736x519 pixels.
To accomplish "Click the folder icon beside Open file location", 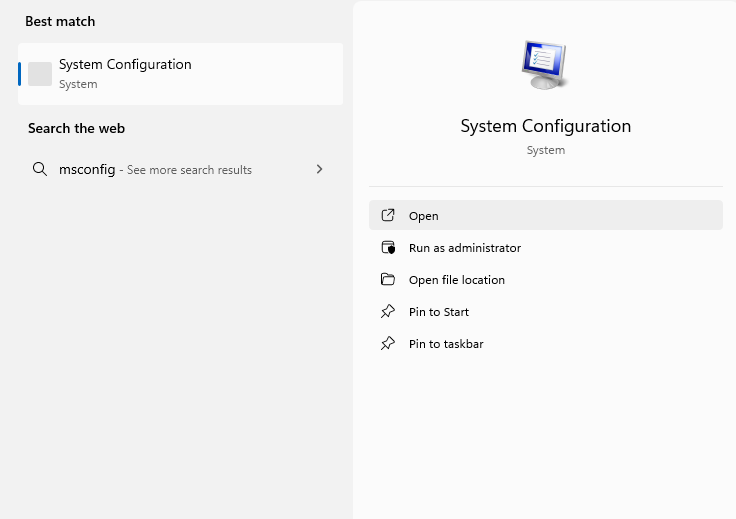I will (388, 280).
